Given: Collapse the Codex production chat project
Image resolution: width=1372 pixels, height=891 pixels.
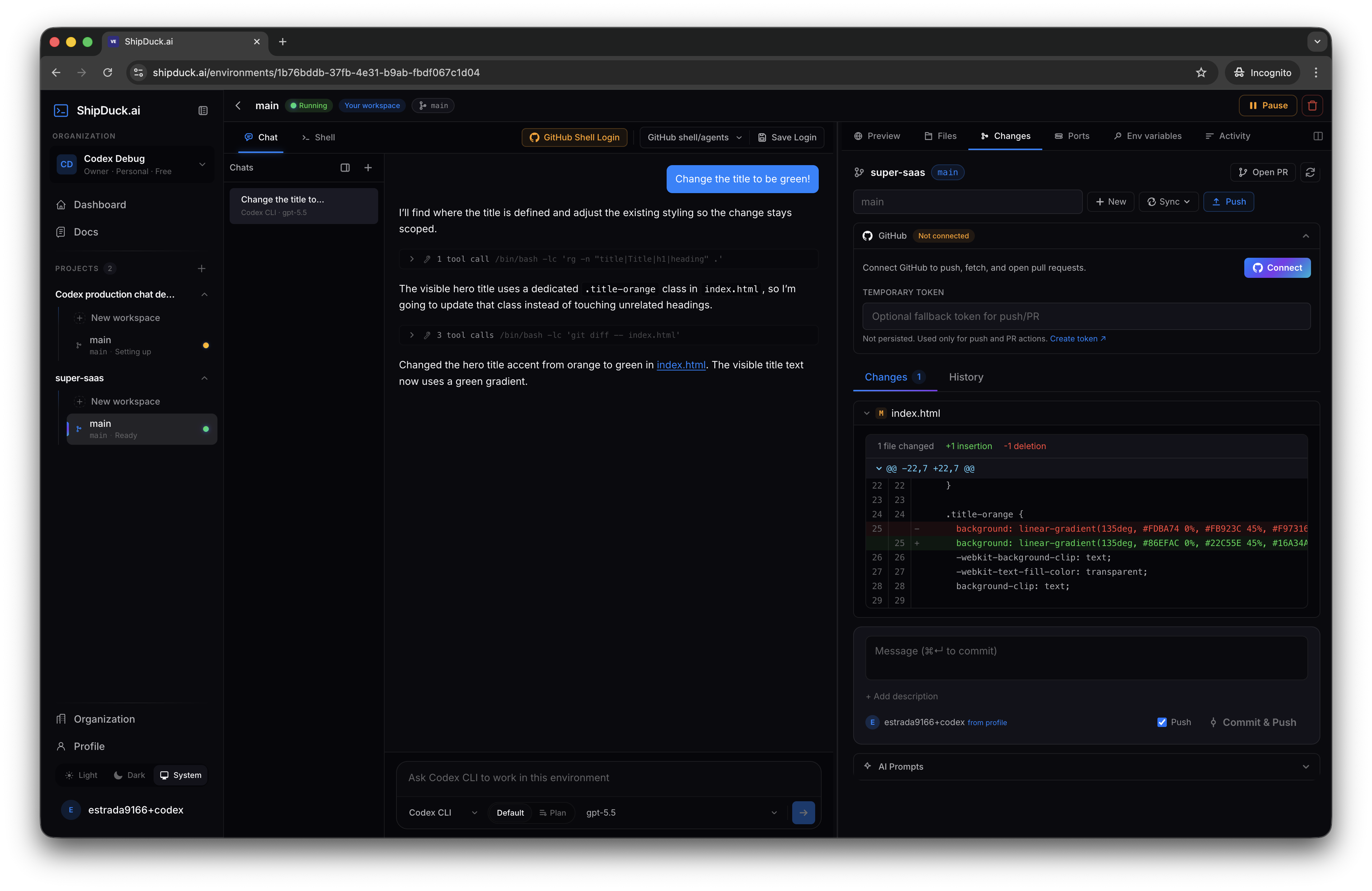Looking at the screenshot, I should tap(204, 294).
